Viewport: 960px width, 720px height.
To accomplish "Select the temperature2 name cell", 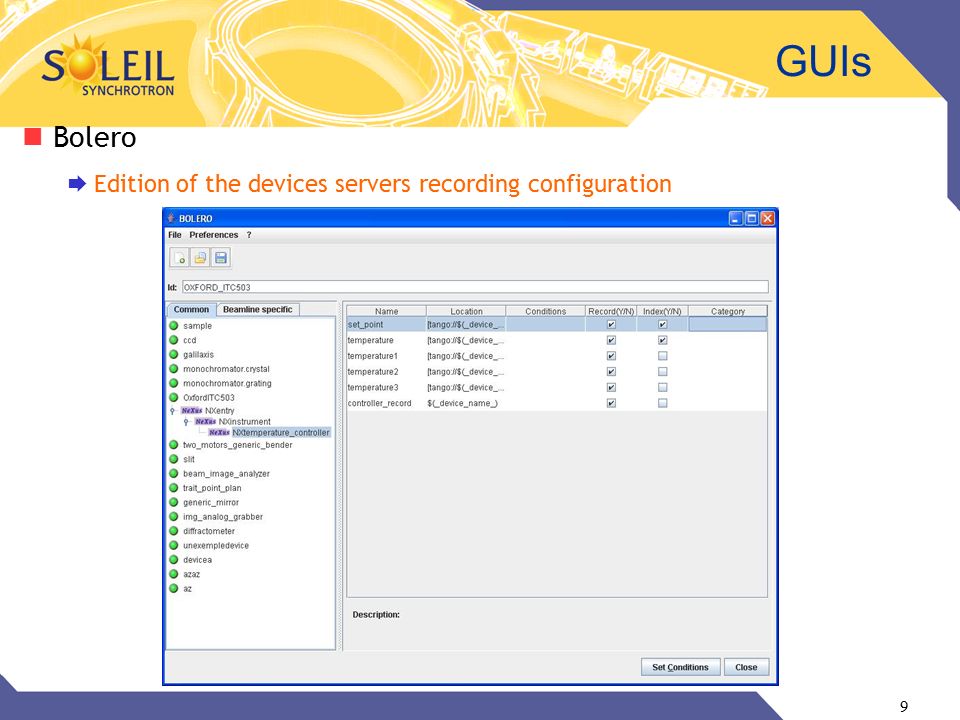I will (386, 372).
